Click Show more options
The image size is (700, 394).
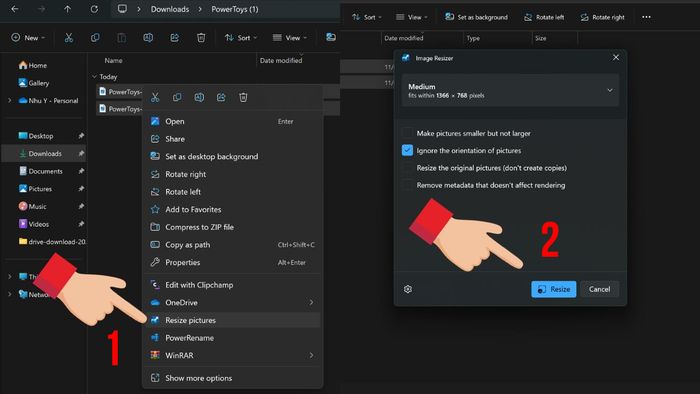coord(233,378)
